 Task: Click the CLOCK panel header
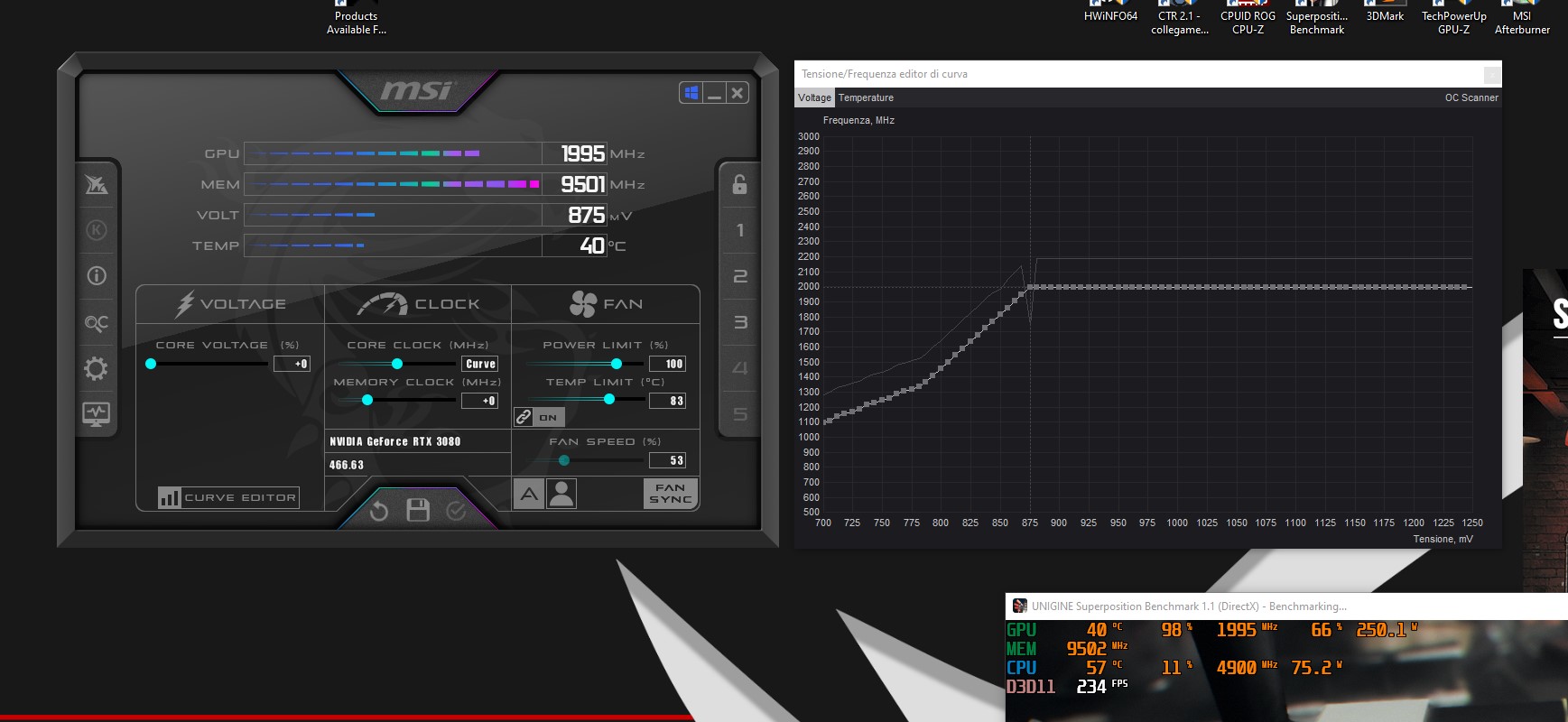pyautogui.click(x=418, y=304)
